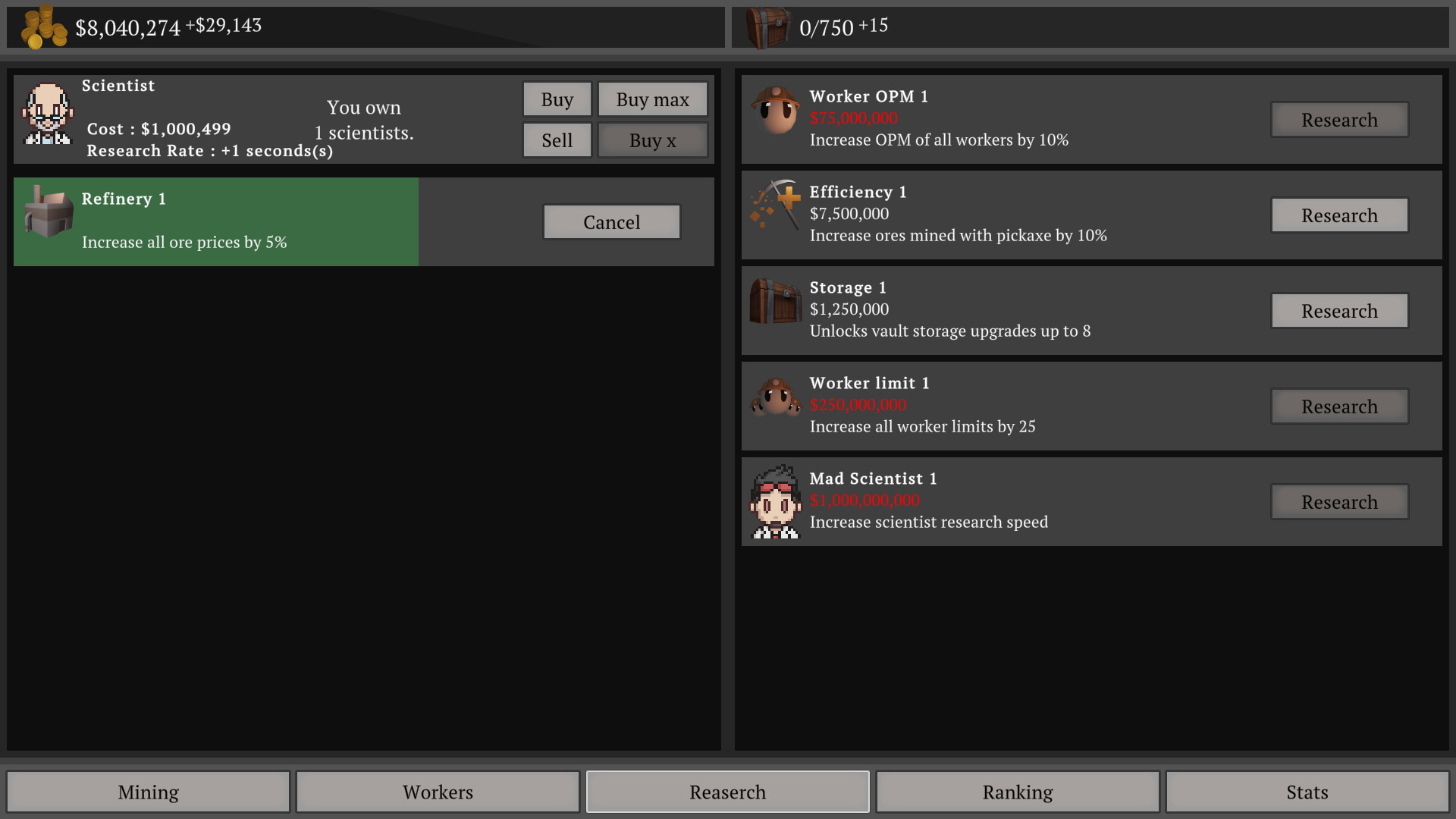Click the Scientist character icon
The width and height of the screenshot is (1456, 819).
46,115
